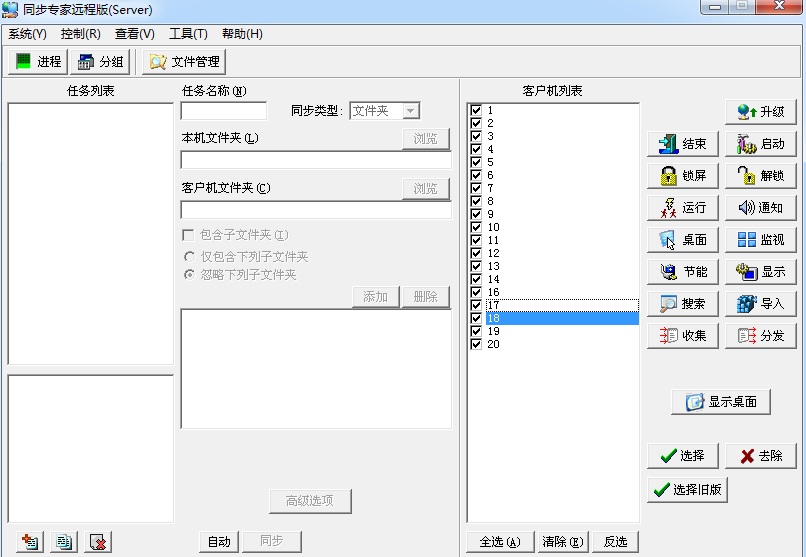Click the 本机文件夹 local folder input field
The image size is (806, 557).
[316, 160]
